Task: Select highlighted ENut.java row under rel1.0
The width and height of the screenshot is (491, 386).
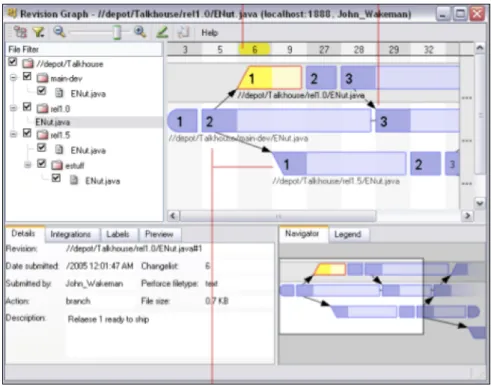Action: click(99, 122)
